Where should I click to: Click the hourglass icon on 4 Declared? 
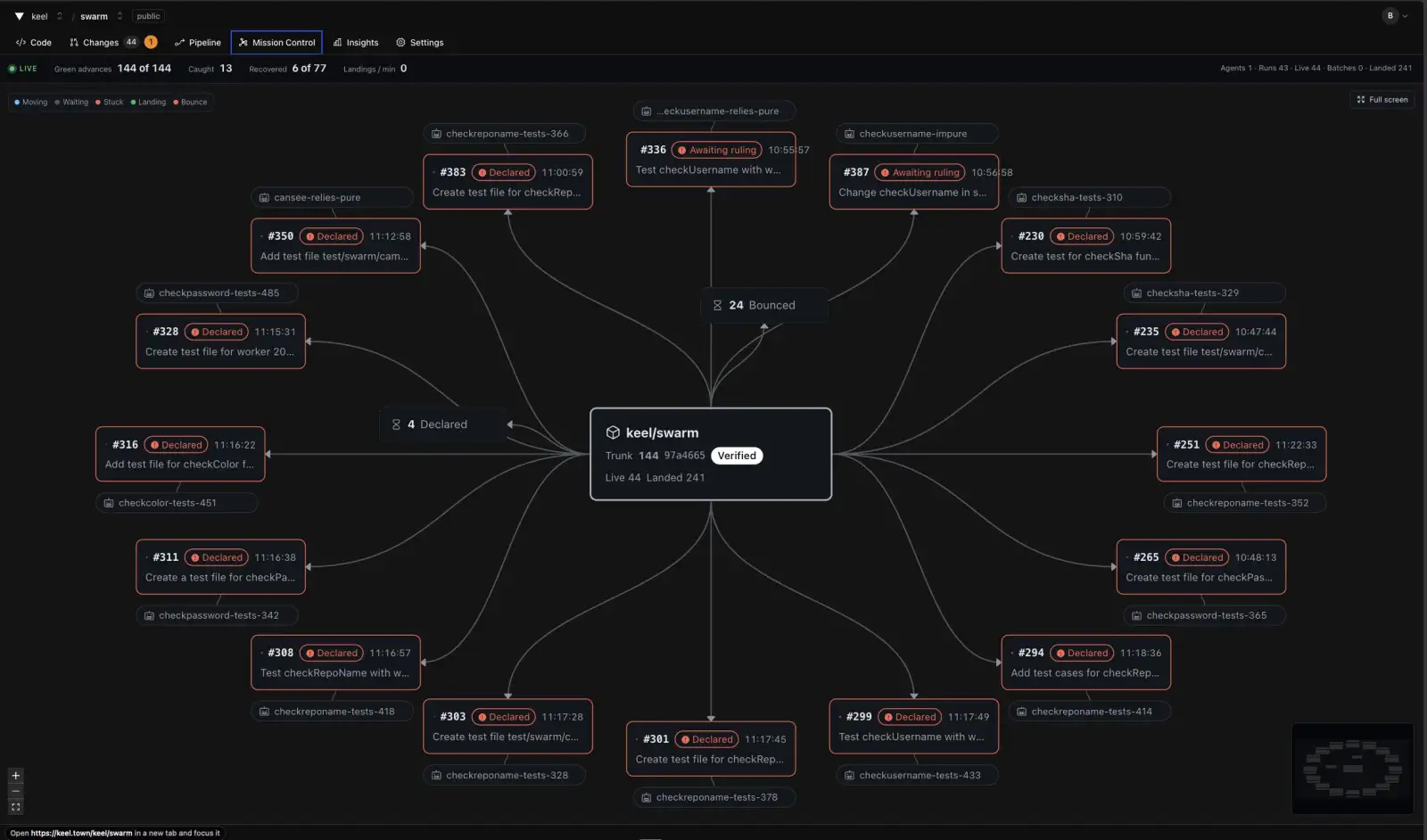(x=396, y=424)
